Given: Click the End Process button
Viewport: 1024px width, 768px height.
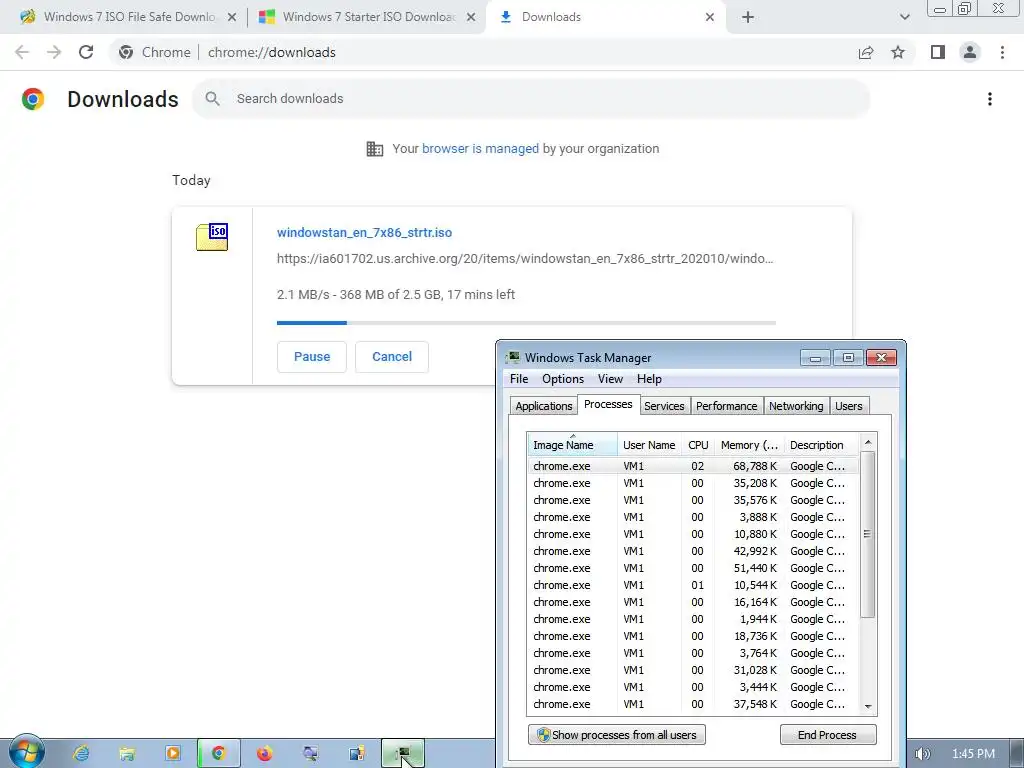Looking at the screenshot, I should tap(827, 735).
